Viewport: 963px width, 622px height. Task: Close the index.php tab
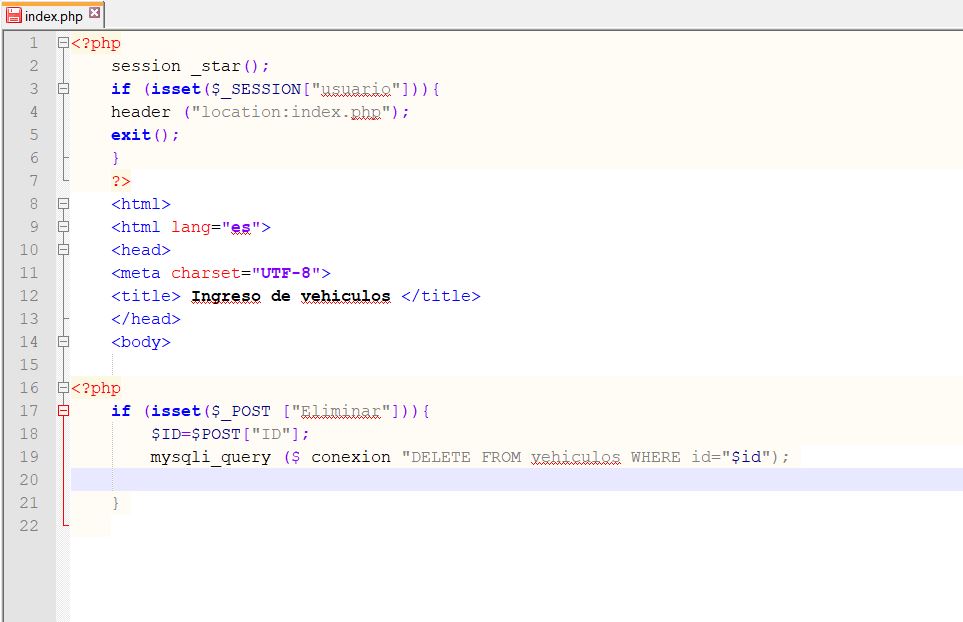click(94, 14)
